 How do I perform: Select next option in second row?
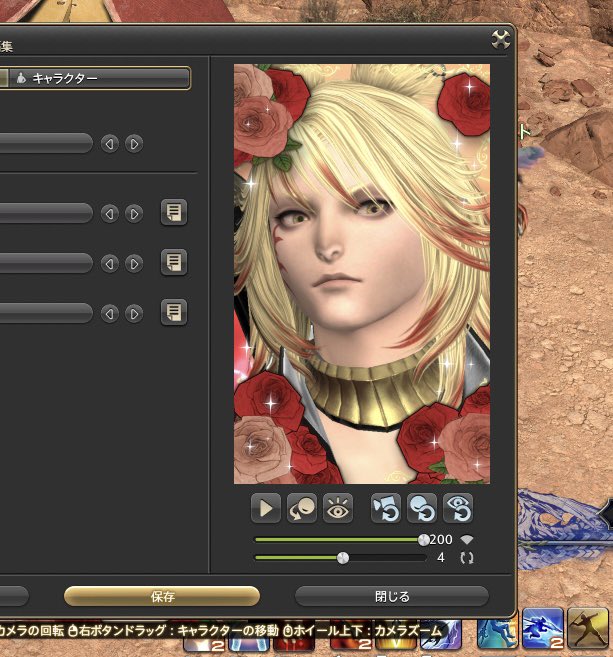[134, 214]
